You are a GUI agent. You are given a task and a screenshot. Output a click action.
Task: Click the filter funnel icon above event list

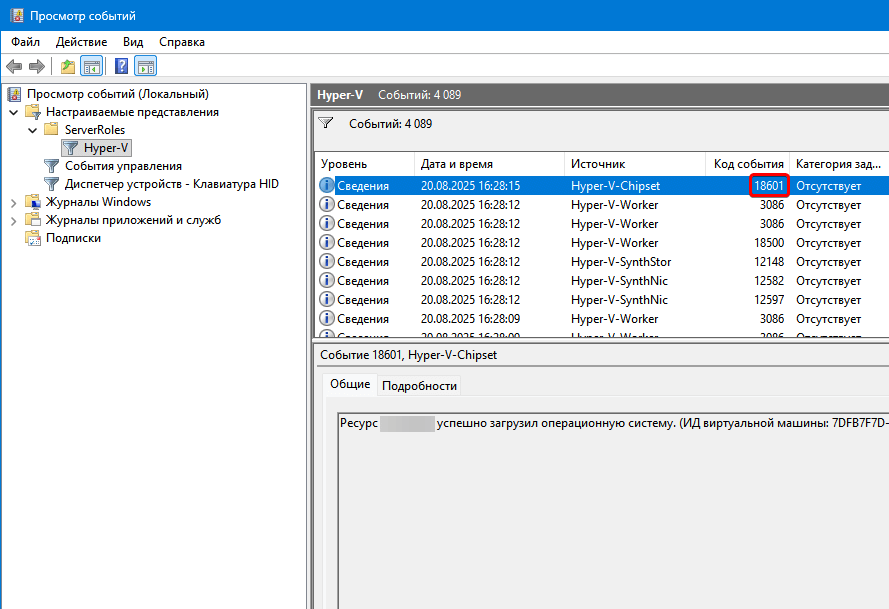326,123
